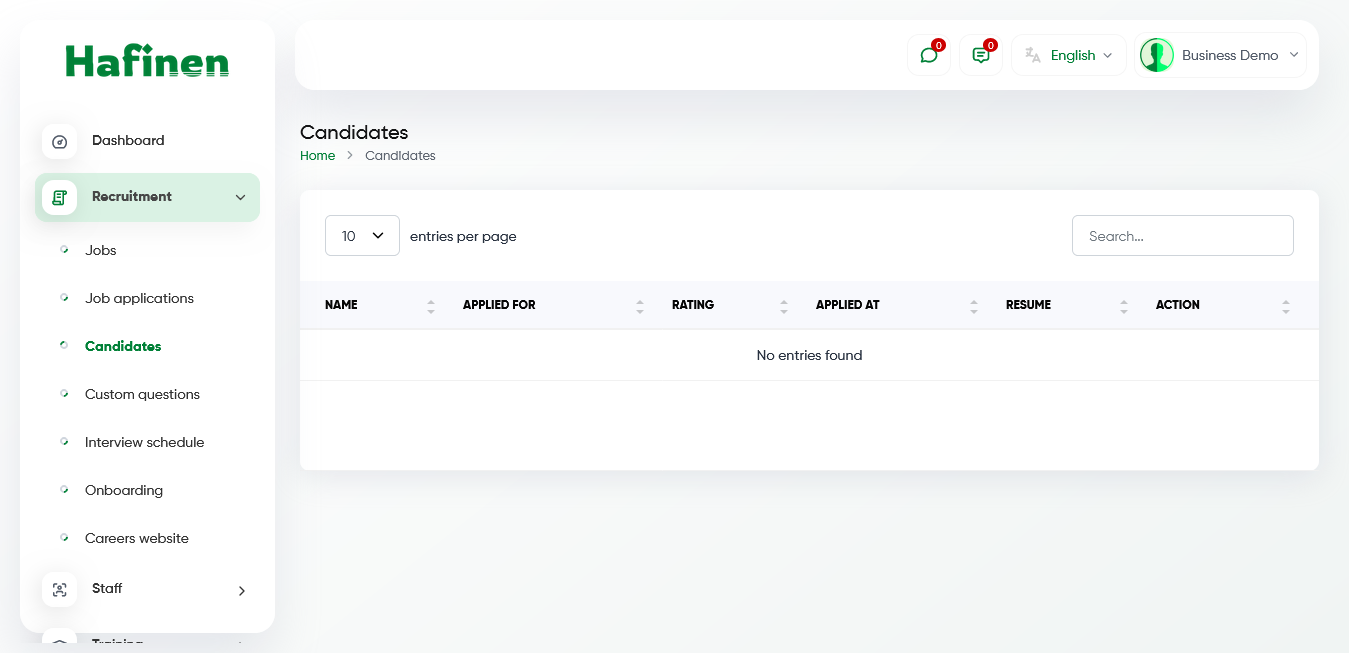1349x653 pixels.
Task: Click the Recruitment clipboard icon
Action: click(x=60, y=197)
